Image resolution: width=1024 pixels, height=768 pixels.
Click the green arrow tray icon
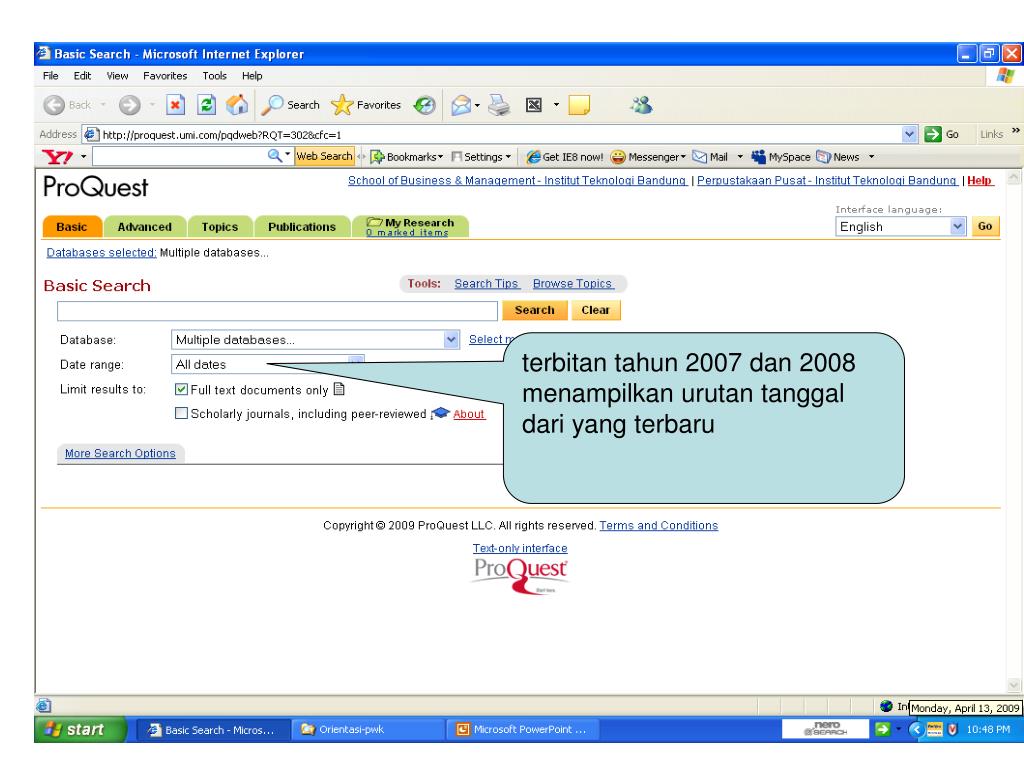click(882, 729)
